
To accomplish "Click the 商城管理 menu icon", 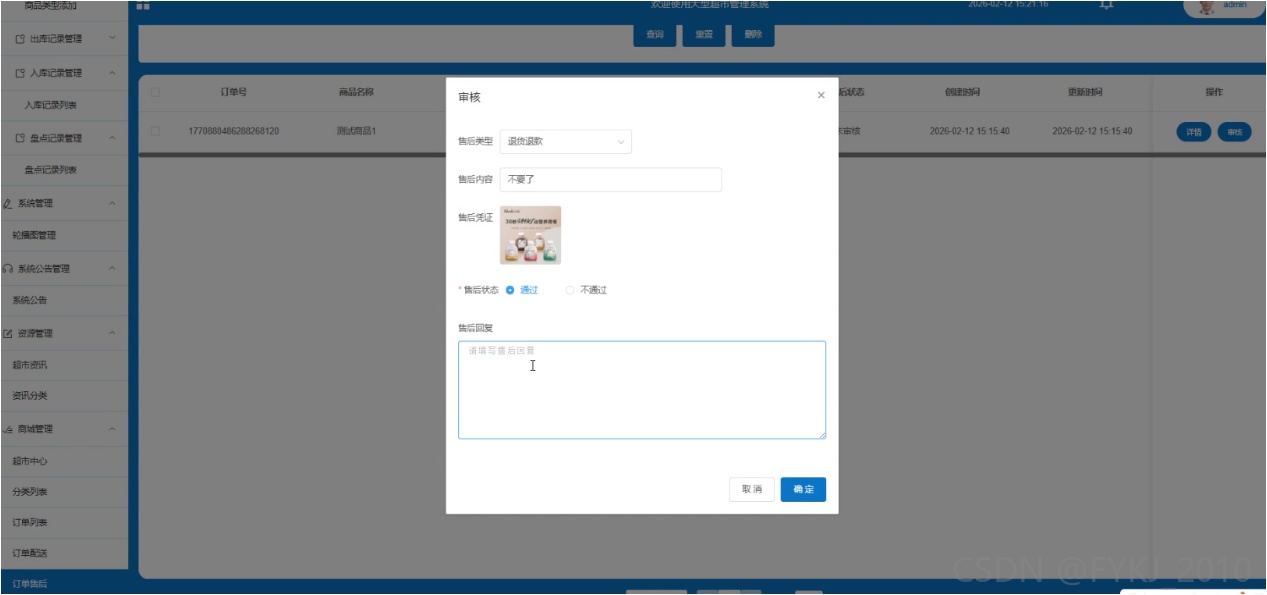I will point(8,429).
